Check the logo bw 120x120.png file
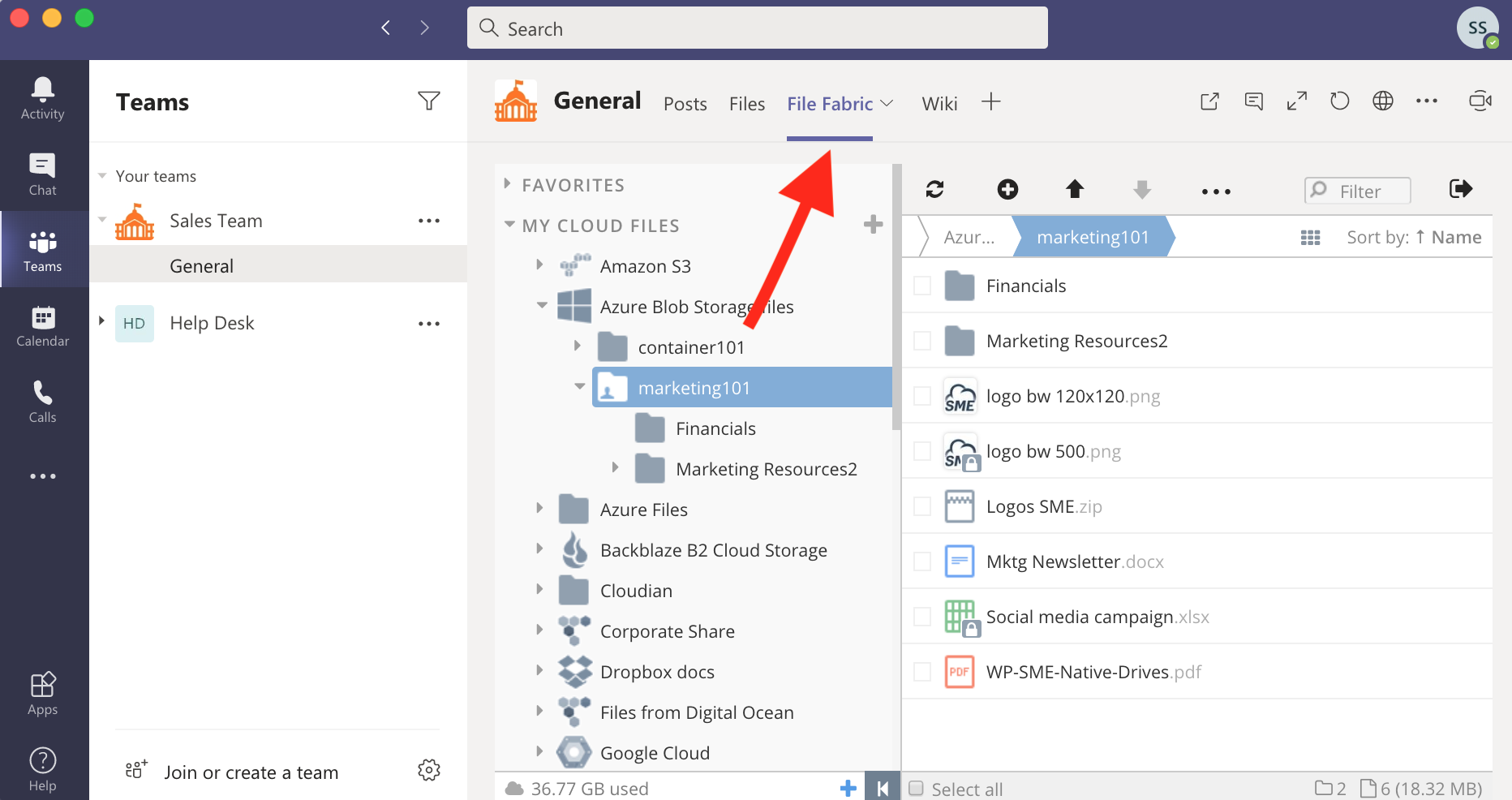Screen dimensions: 1512x800 (x=922, y=396)
